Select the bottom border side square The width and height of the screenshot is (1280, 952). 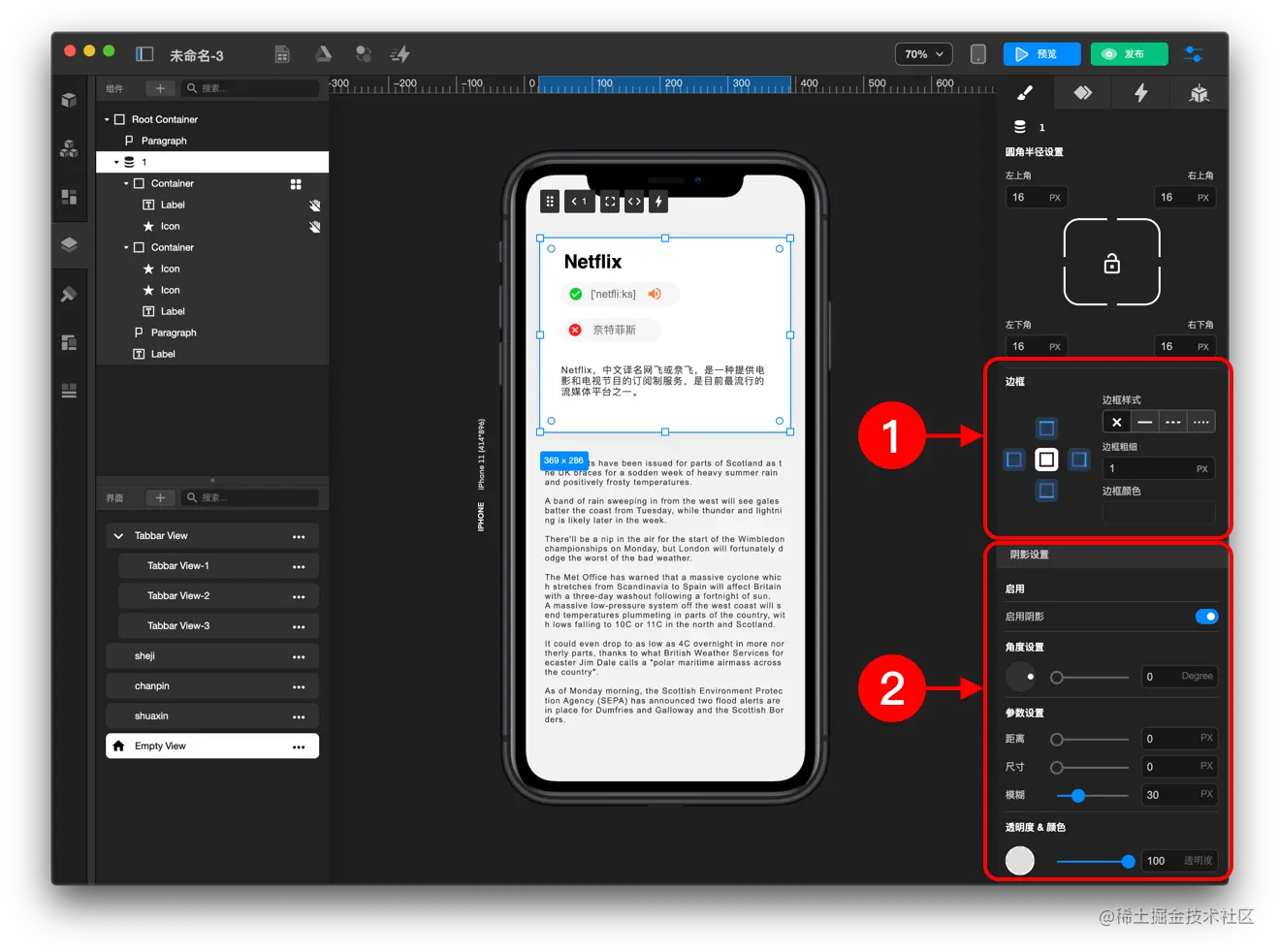pos(1046,491)
